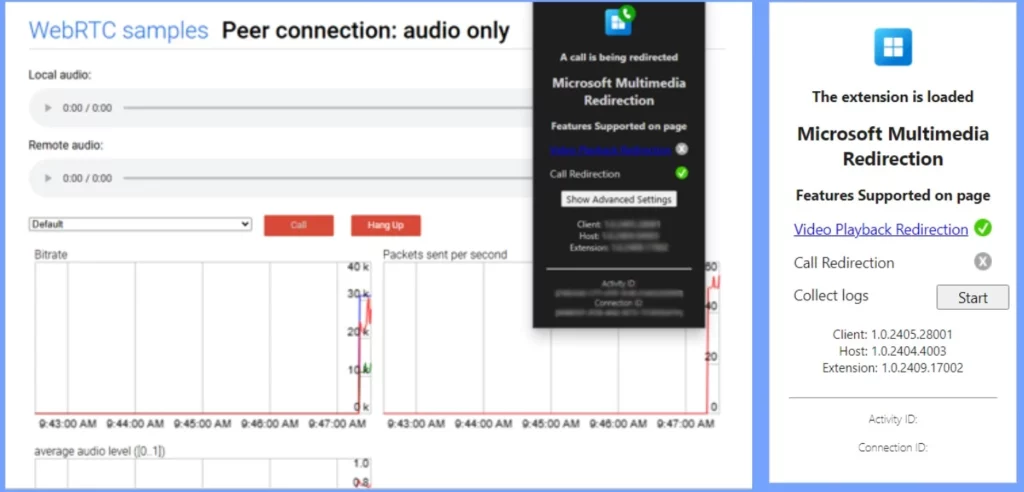Click Show Advanced Settings in the dark popup
The image size is (1024, 492).
(x=618, y=199)
